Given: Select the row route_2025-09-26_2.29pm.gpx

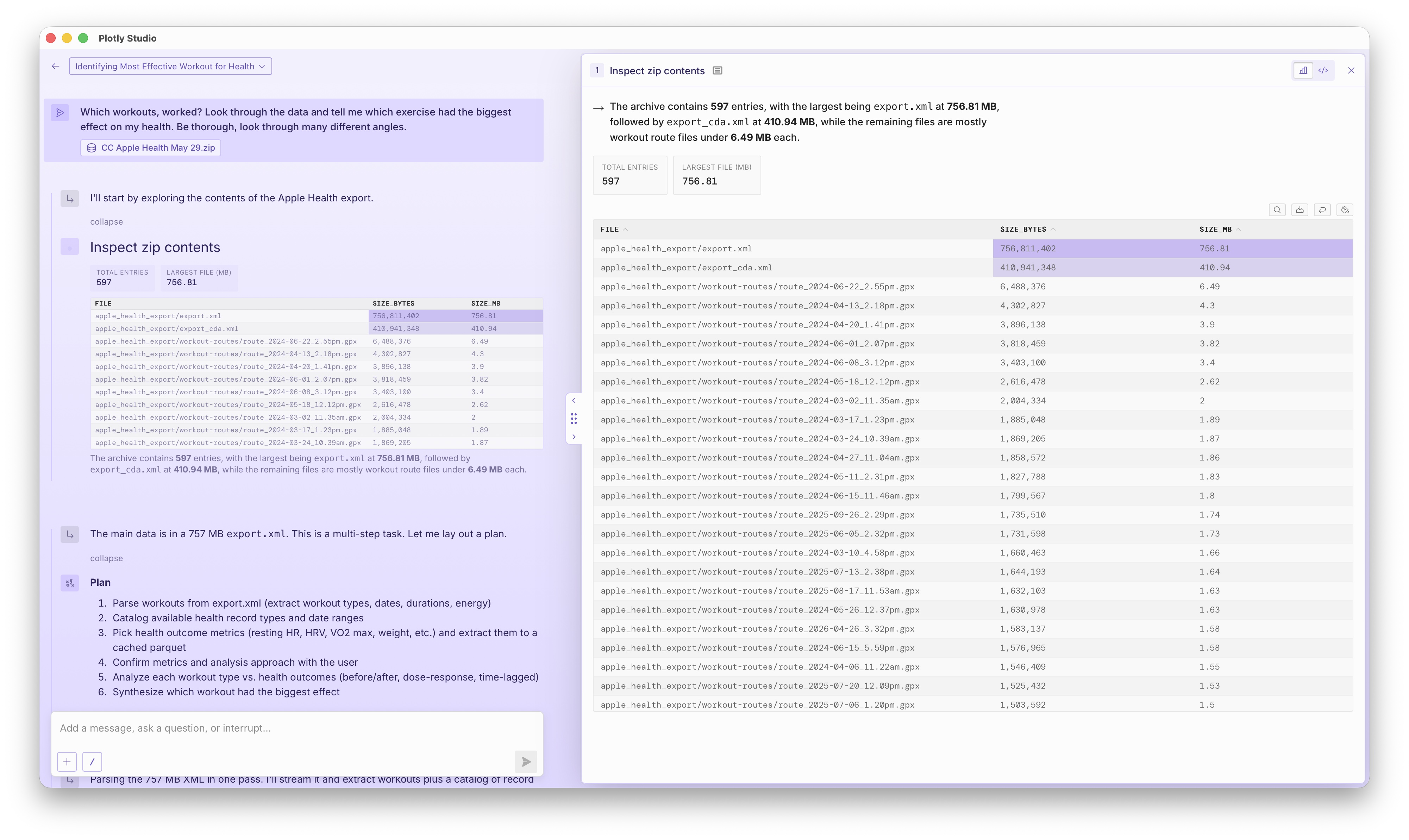Looking at the screenshot, I should (x=972, y=515).
